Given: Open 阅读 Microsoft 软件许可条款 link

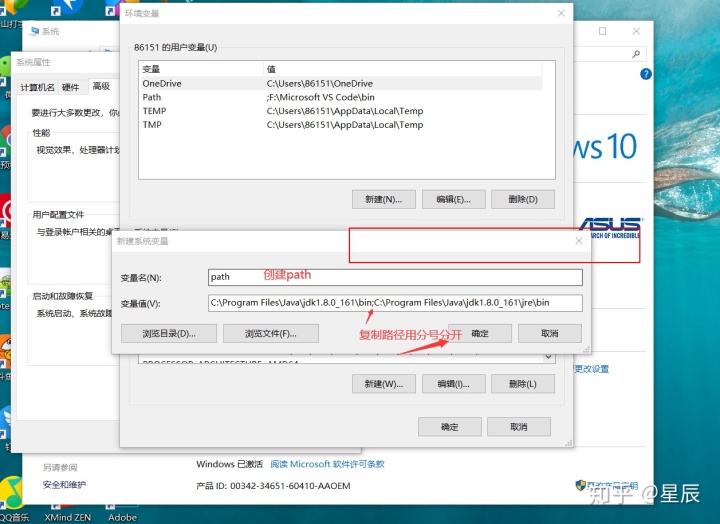Looking at the screenshot, I should pyautogui.click(x=327, y=464).
